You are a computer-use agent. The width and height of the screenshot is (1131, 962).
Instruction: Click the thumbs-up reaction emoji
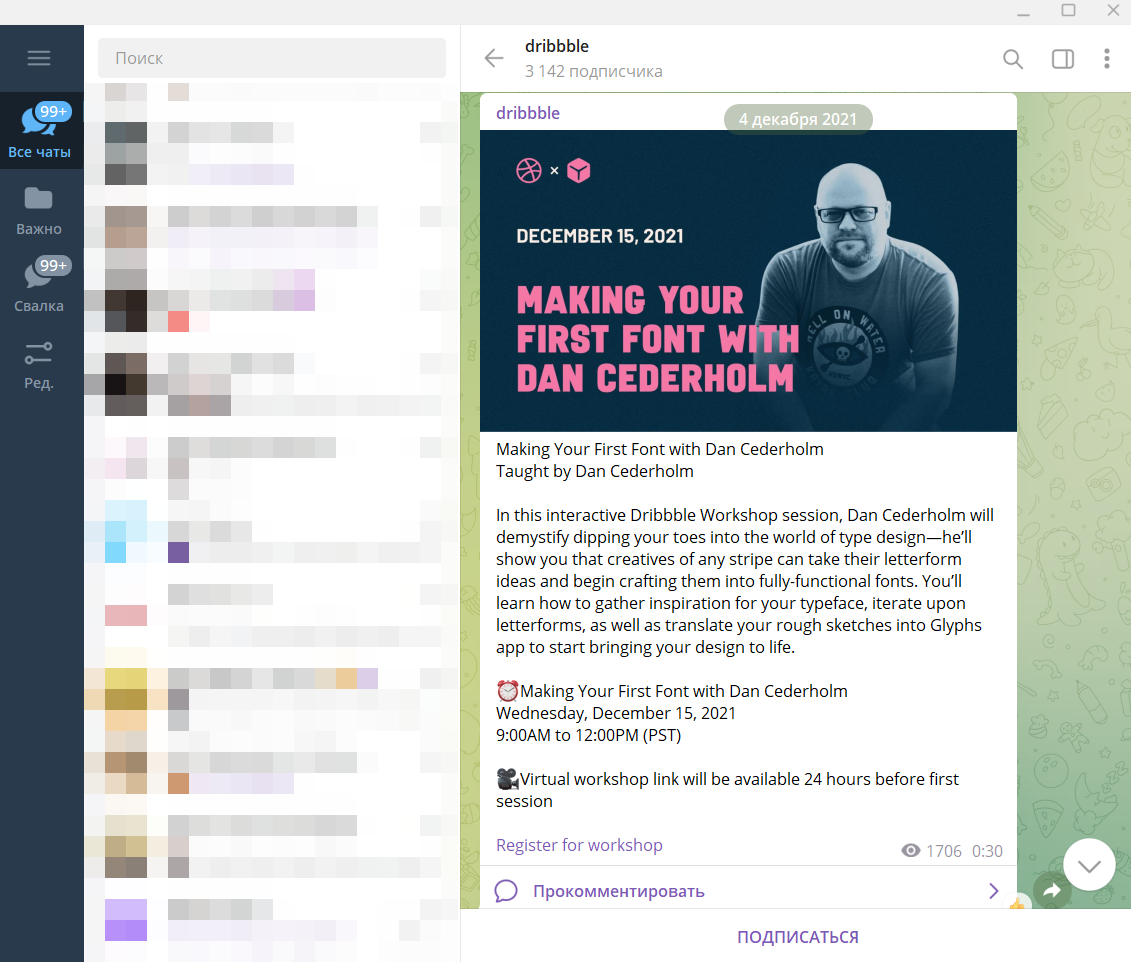[x=1017, y=903]
